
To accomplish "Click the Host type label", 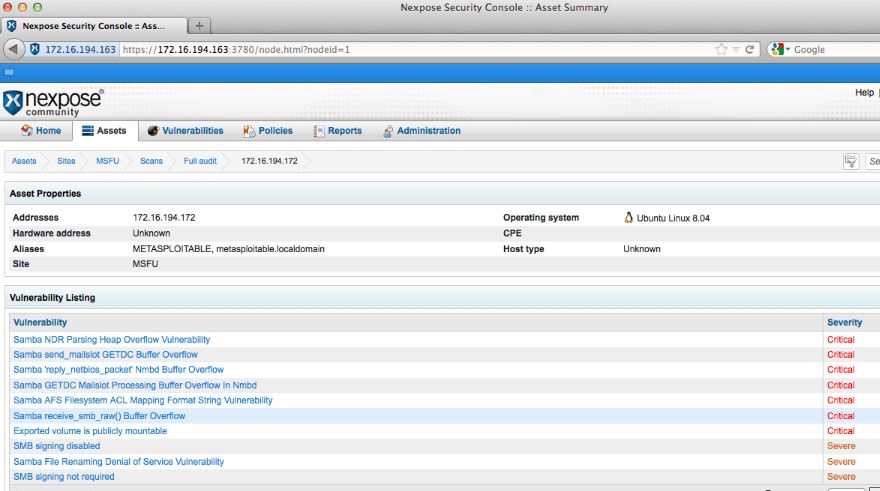I will [524, 249].
